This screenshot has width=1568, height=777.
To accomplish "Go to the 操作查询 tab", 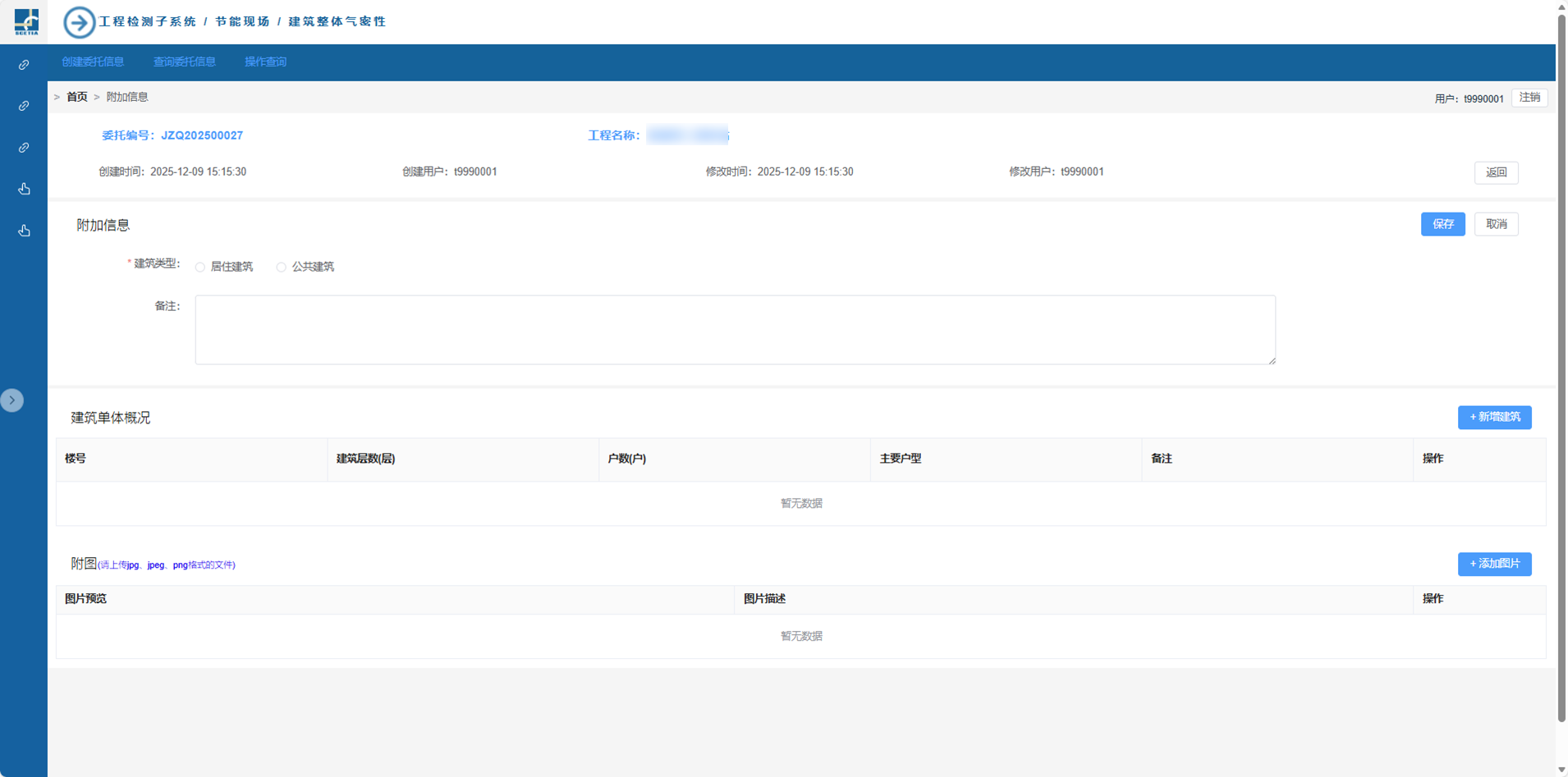I will 265,62.
